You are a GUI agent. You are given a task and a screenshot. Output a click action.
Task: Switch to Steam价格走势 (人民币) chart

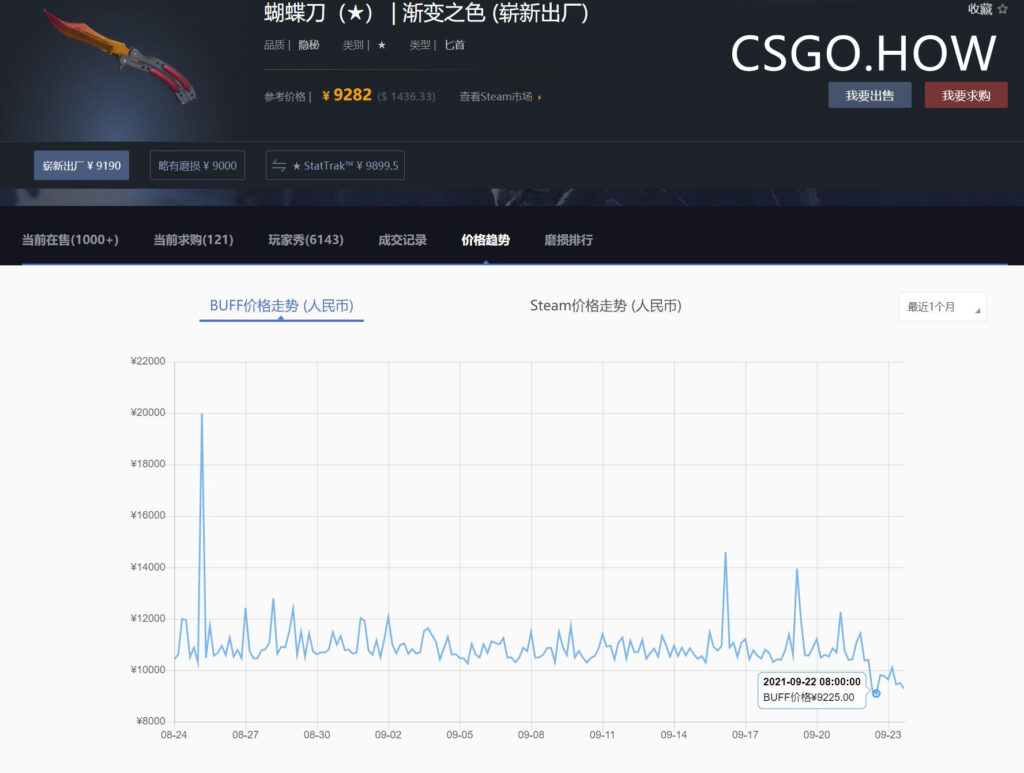pos(605,306)
